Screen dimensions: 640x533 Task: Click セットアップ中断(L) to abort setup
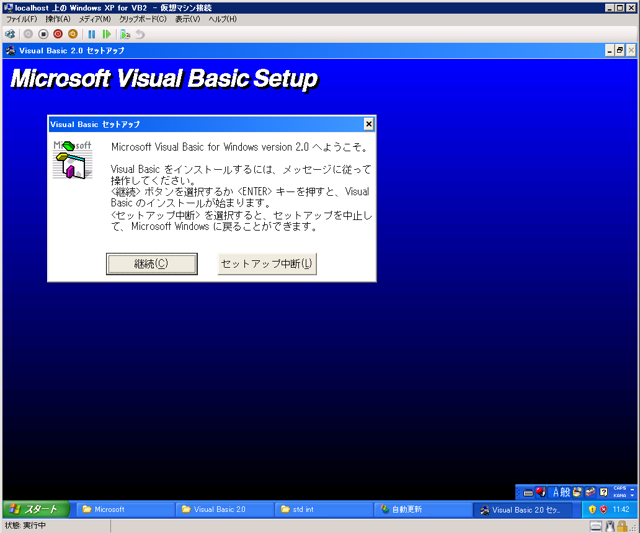267,264
